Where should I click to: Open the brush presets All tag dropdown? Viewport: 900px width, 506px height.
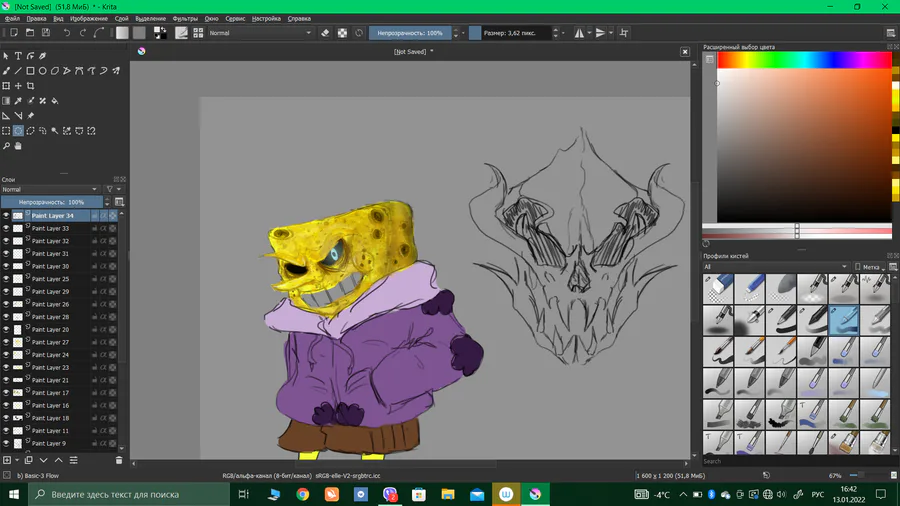(x=775, y=267)
